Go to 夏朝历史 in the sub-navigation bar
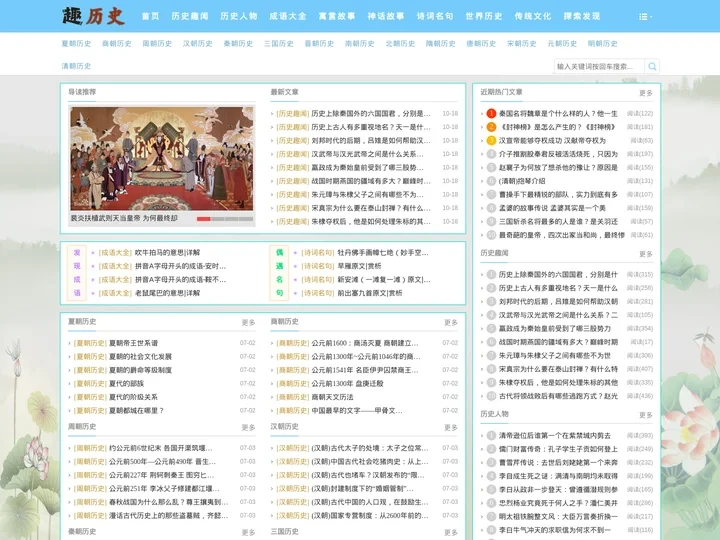The image size is (720, 540). click(x=76, y=44)
